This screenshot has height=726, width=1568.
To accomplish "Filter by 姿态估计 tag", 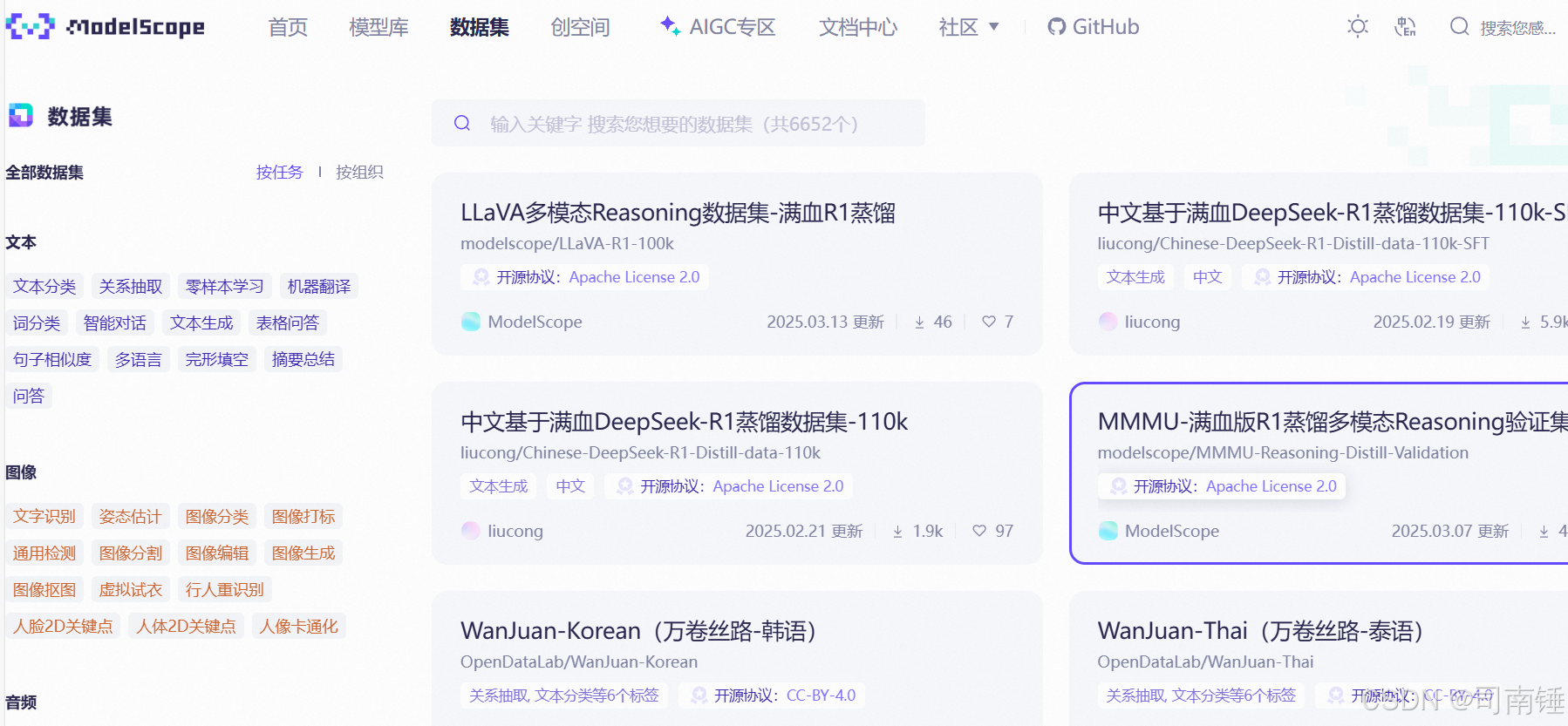I will pyautogui.click(x=131, y=517).
